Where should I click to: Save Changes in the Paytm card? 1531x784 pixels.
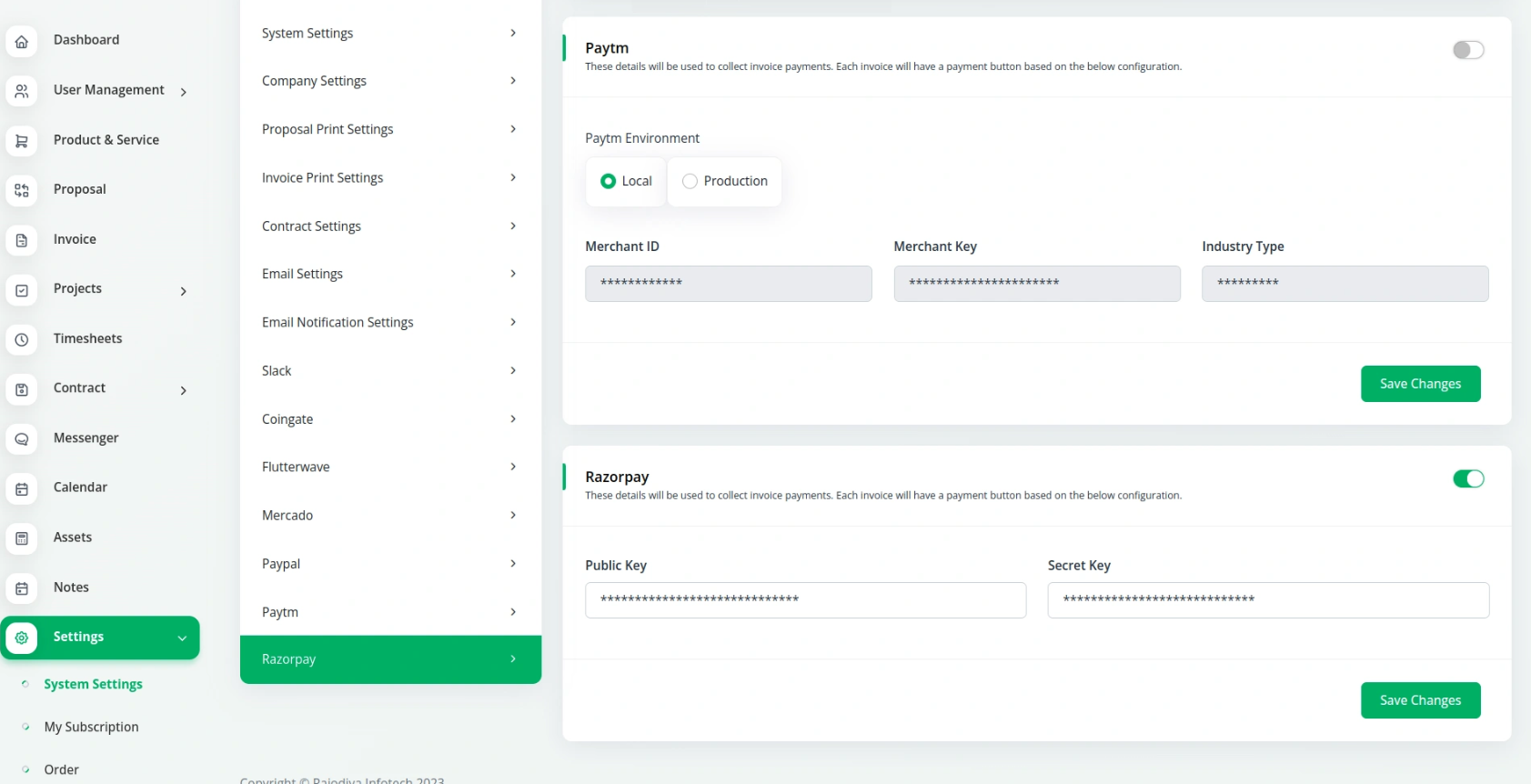coord(1420,384)
